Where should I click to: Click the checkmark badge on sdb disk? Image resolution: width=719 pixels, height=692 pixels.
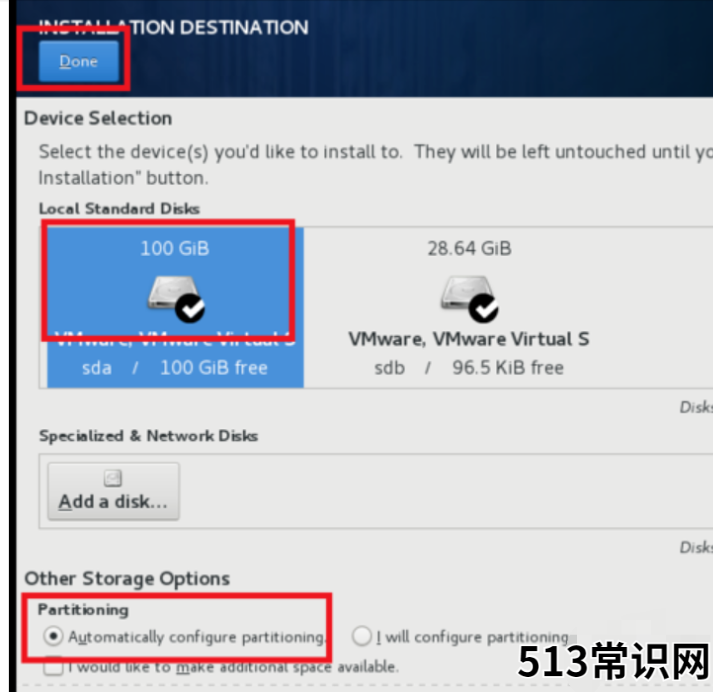tap(484, 309)
